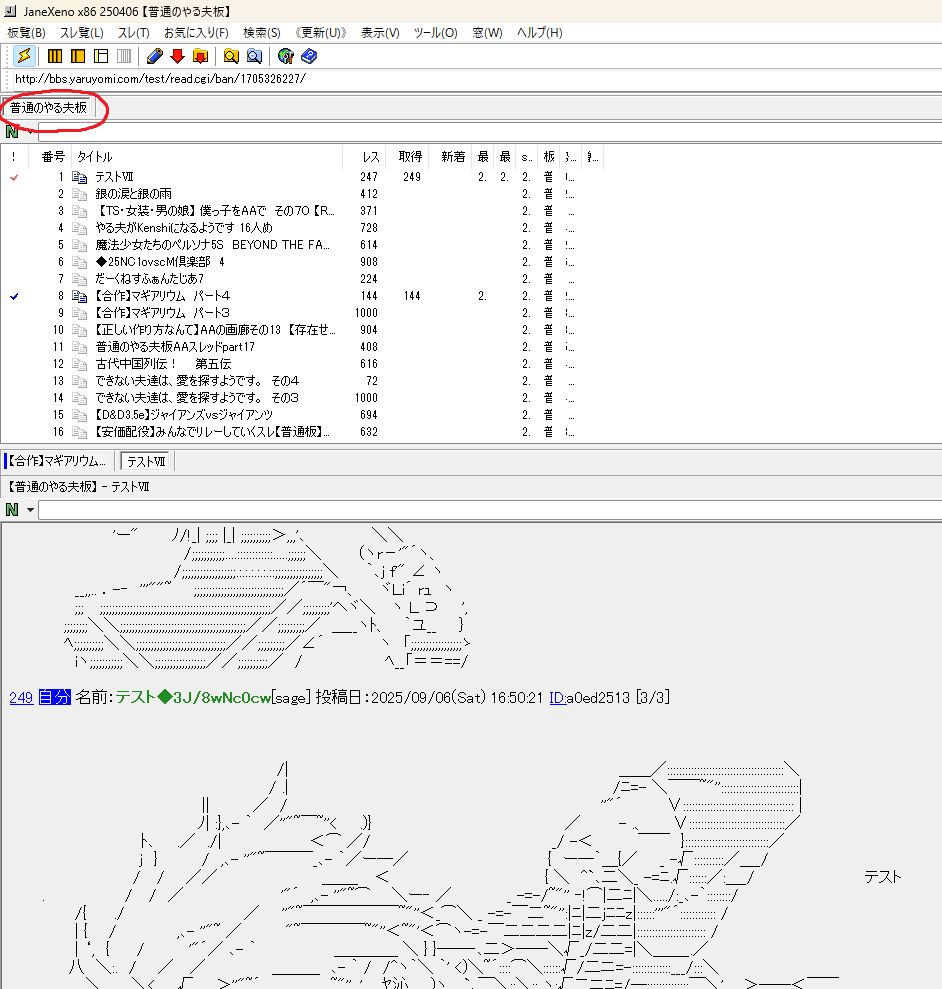Screen dimensions: 942x989
Task: Click the globe browser icon in toolbar
Action: [286, 56]
